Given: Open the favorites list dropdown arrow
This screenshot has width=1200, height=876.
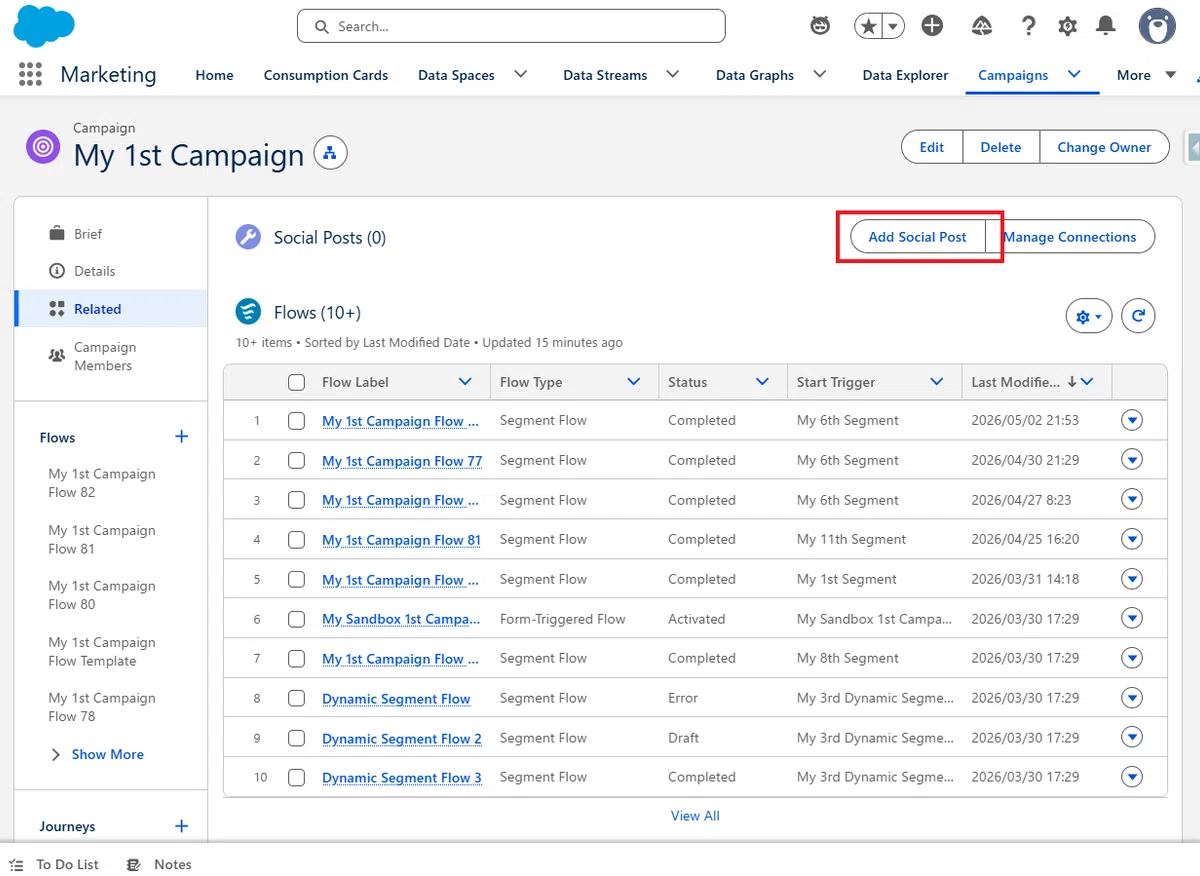Looking at the screenshot, I should tap(893, 26).
